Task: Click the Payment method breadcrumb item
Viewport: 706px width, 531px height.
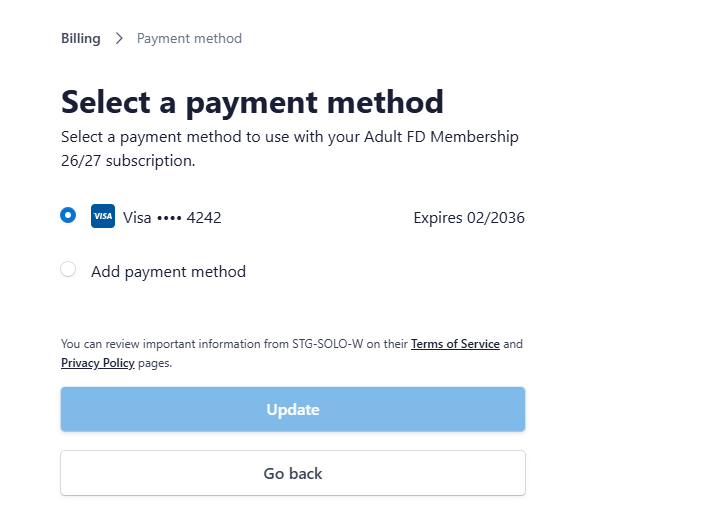Action: (189, 38)
